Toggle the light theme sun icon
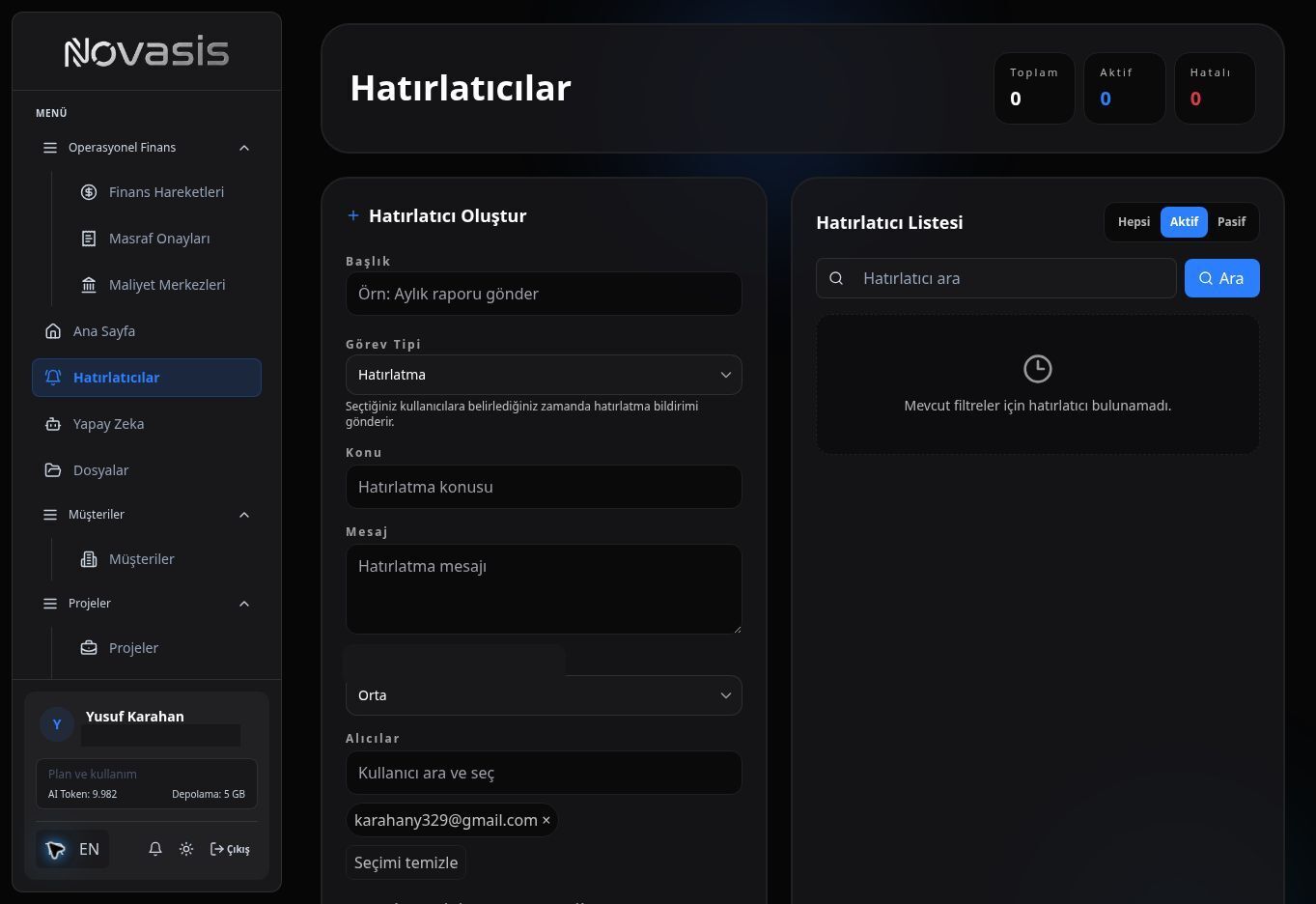Screen dimensions: 1316x904 (x=186, y=849)
